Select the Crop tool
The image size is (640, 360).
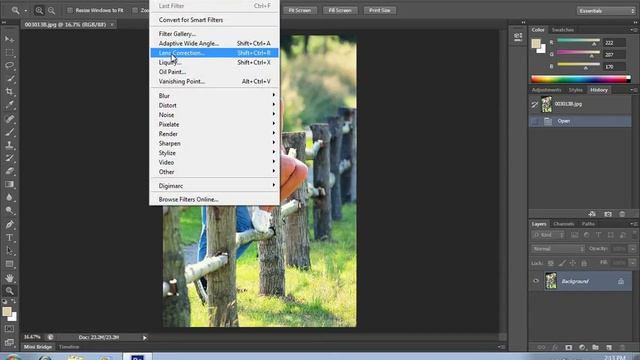coord(9,91)
